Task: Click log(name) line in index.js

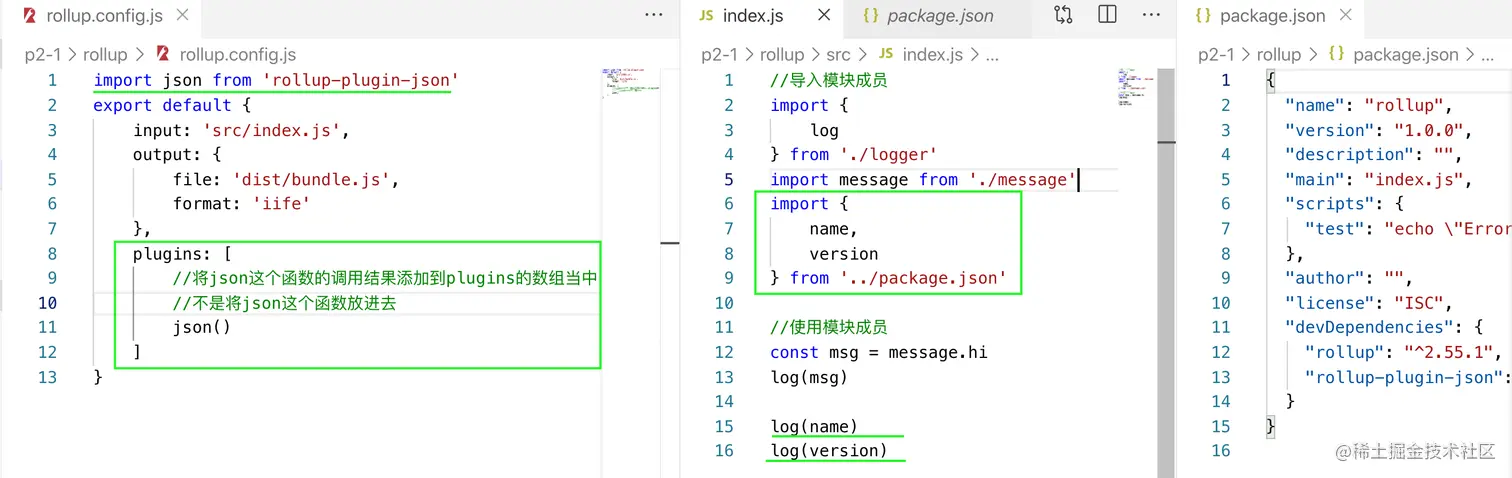Action: tap(814, 427)
